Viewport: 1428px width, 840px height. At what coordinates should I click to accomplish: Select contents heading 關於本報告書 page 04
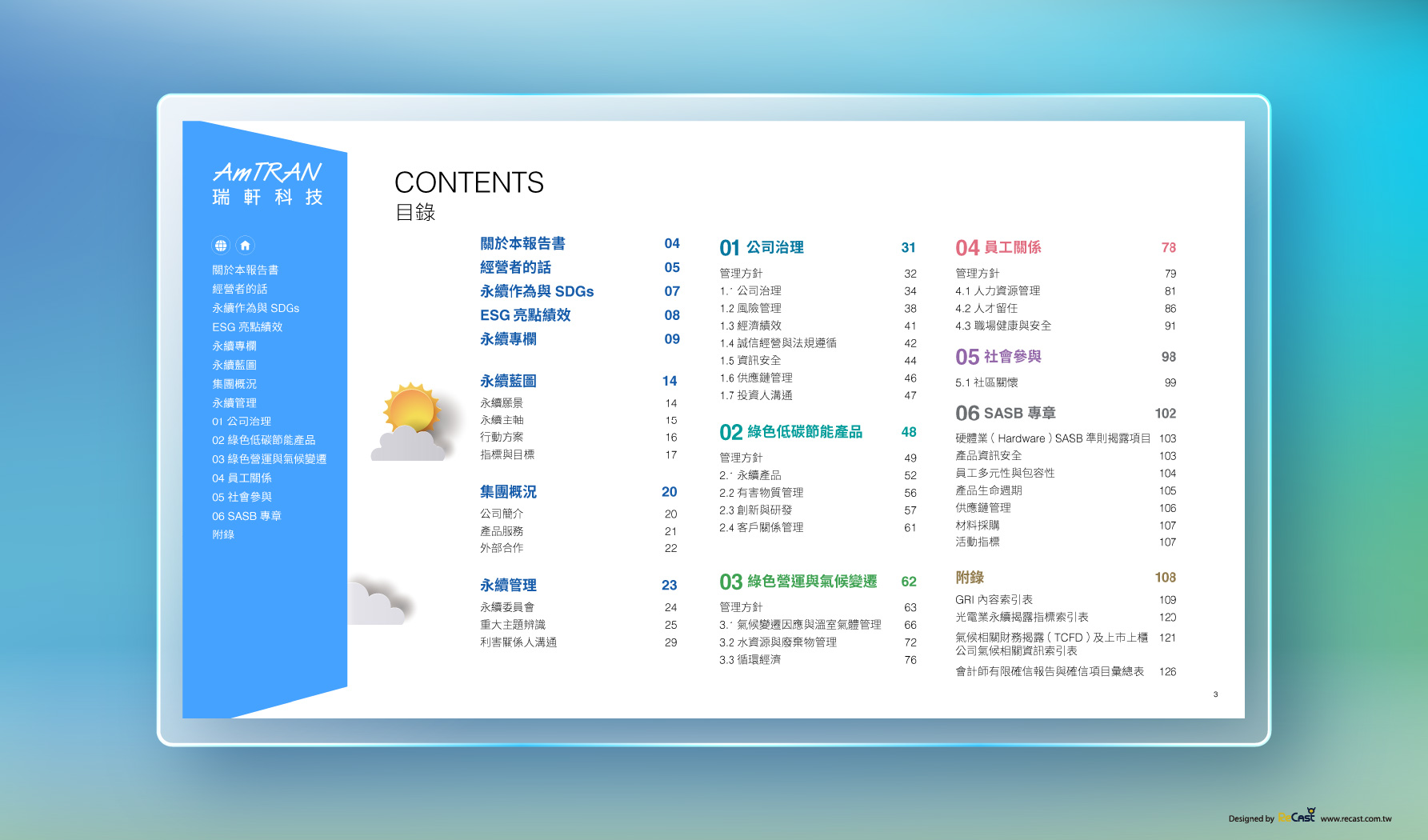point(580,243)
